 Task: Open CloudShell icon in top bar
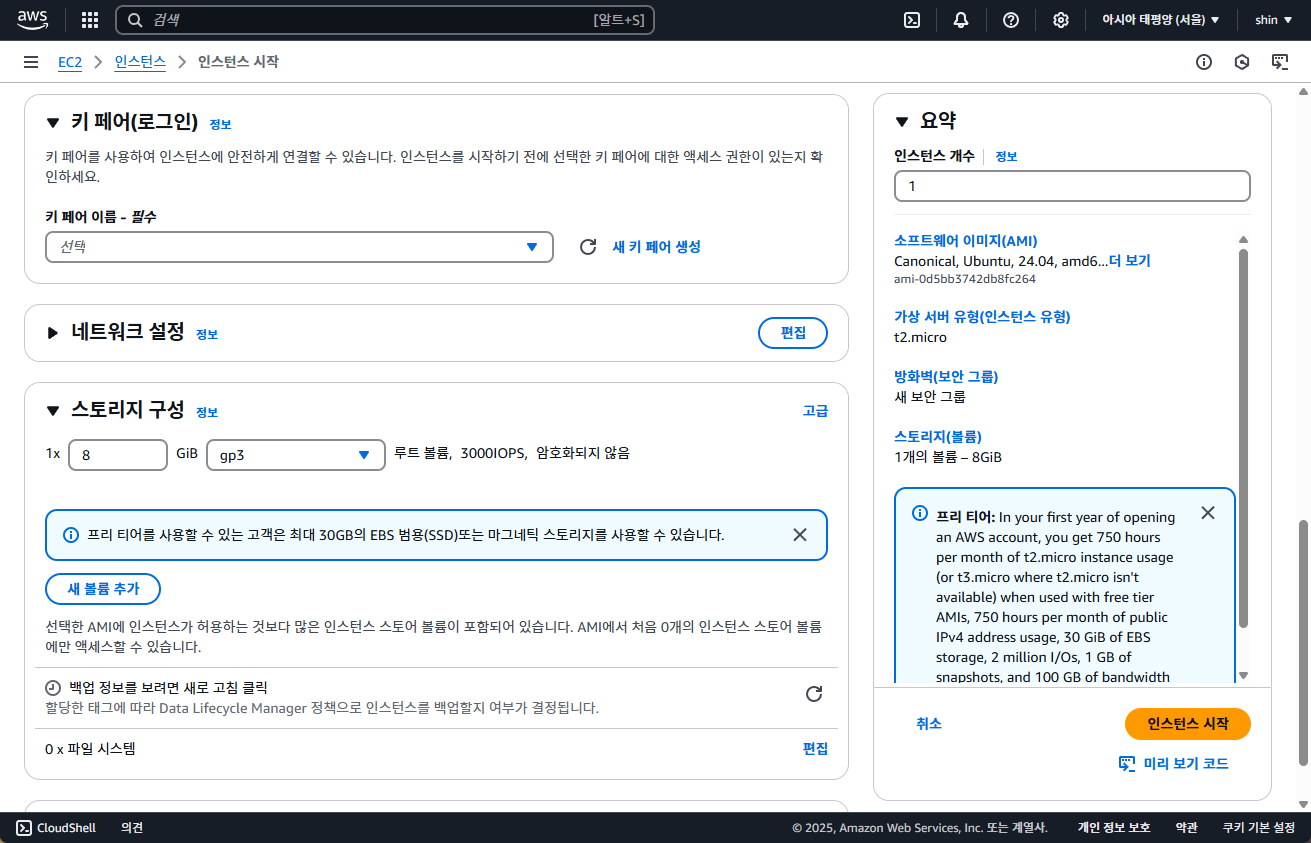click(912, 20)
